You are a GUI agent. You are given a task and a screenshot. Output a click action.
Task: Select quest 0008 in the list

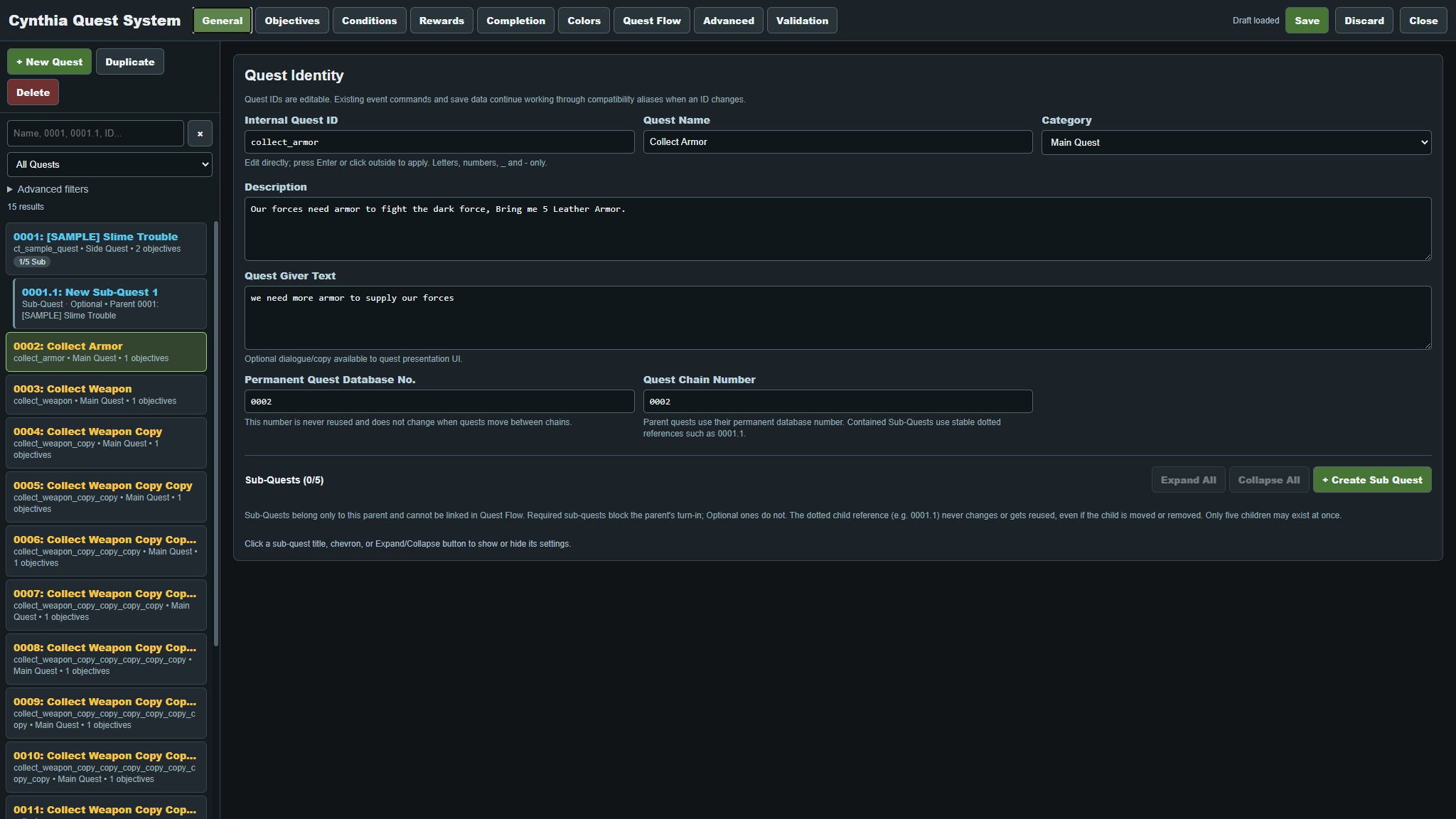click(106, 659)
